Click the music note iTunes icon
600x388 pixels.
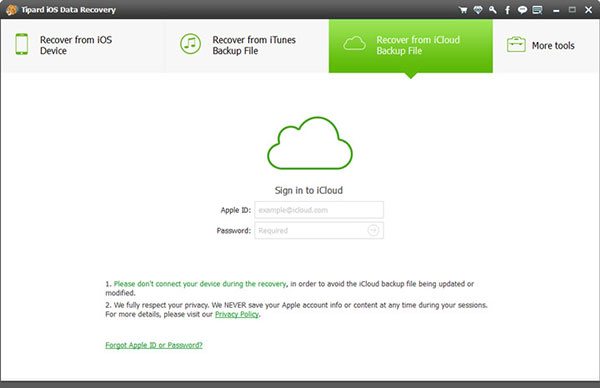coord(190,44)
